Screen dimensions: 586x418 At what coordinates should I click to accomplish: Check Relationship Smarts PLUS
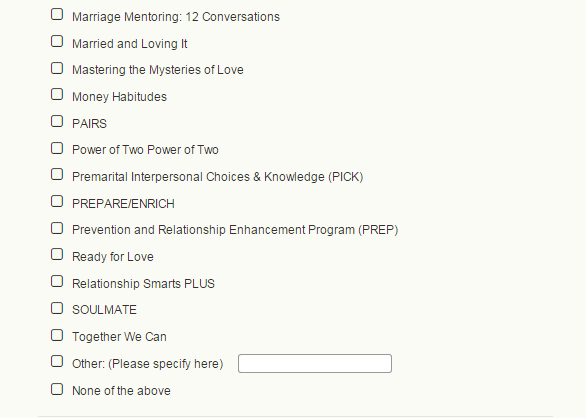(x=57, y=282)
